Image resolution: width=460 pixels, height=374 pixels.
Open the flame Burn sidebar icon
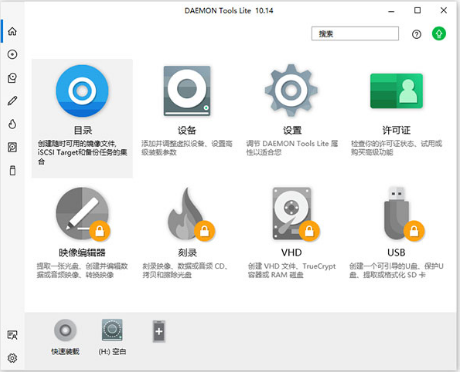(x=12, y=124)
